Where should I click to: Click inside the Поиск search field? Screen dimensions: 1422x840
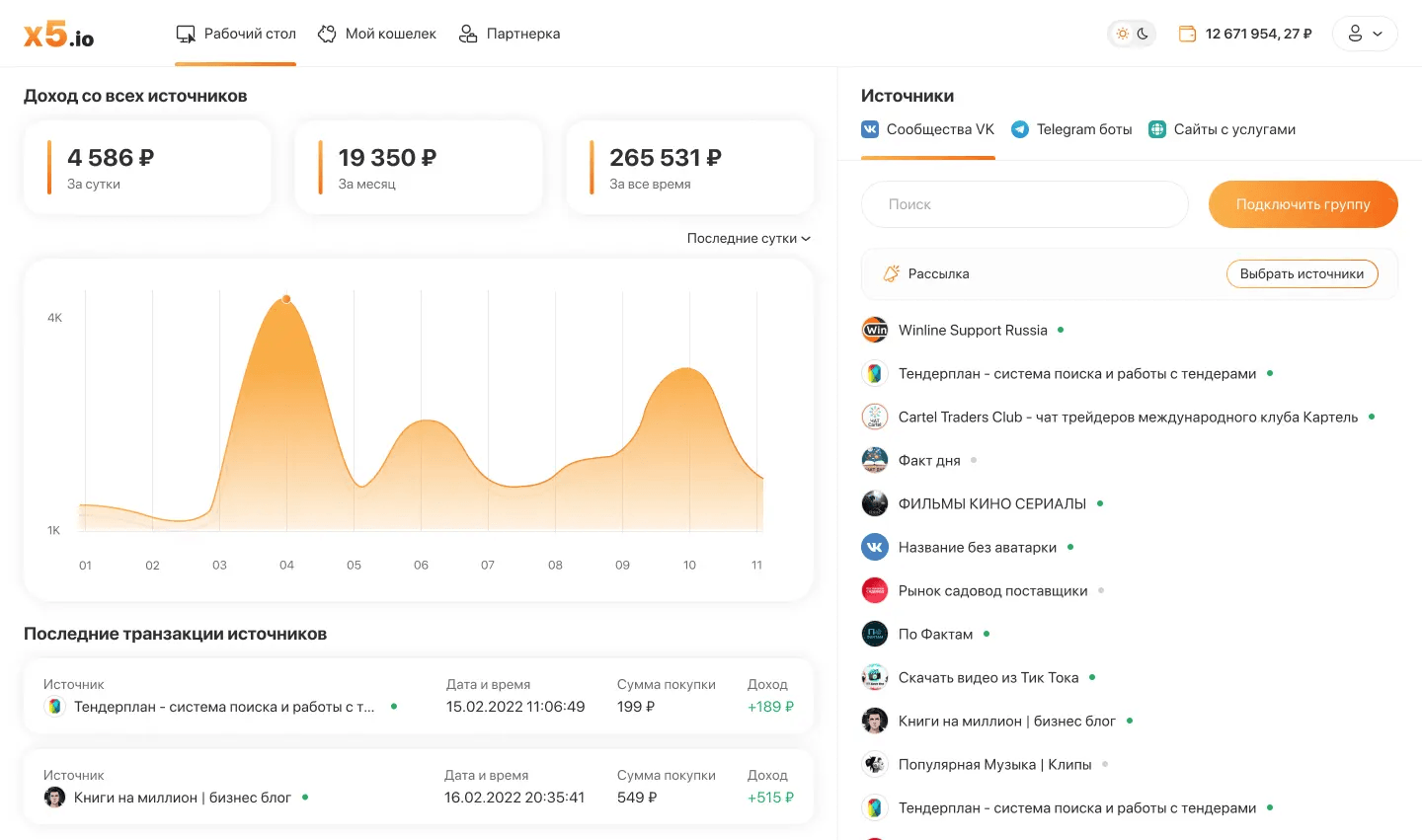coord(1024,204)
